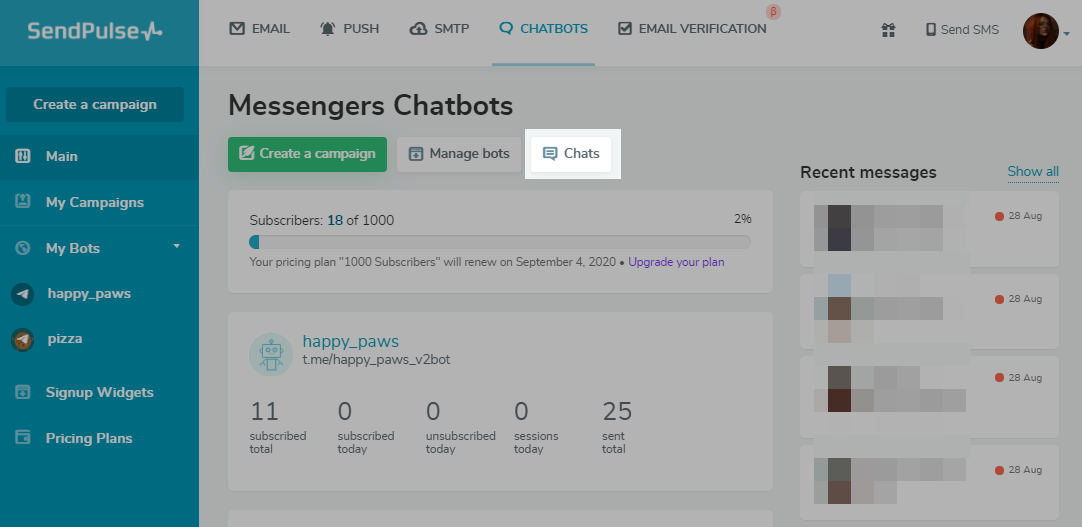The width and height of the screenshot is (1082, 527).
Task: Go to Pricing Plans in sidebar
Action: click(88, 438)
